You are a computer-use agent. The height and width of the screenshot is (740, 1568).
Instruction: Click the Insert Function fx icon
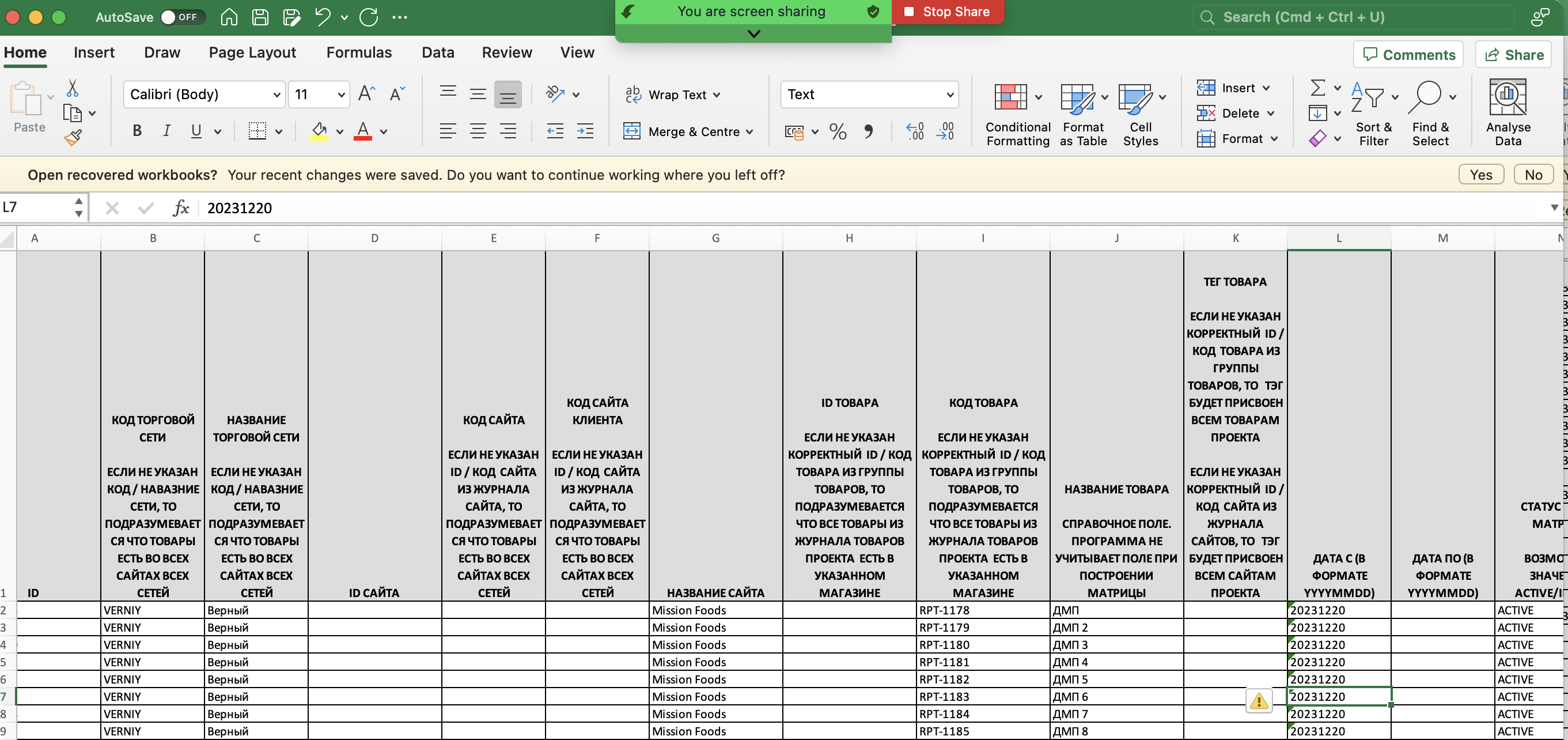181,207
